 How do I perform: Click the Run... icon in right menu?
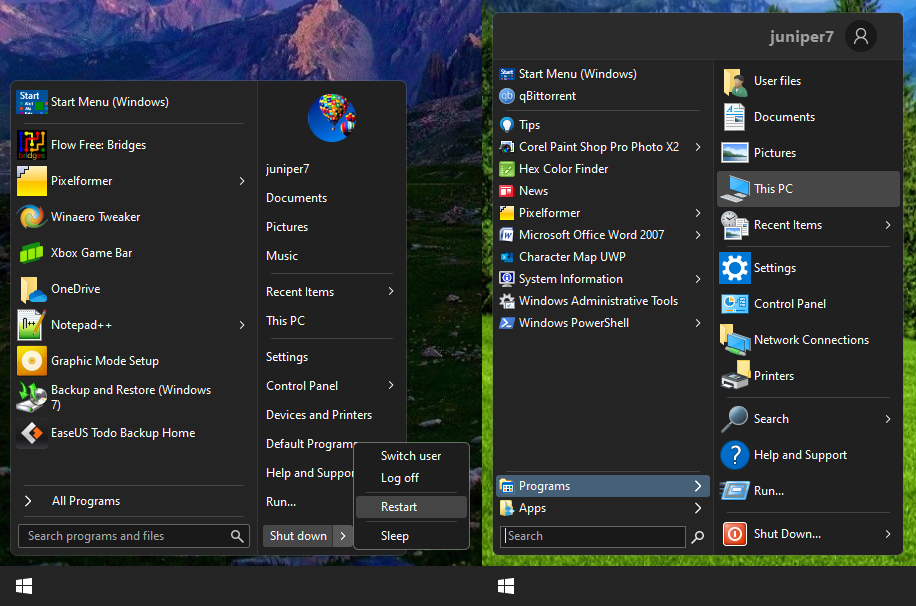pyautogui.click(x=735, y=491)
